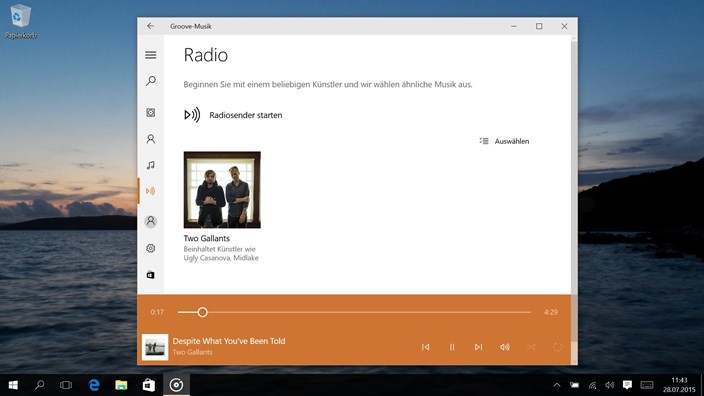Click the total duration 4:29
Viewport: 704px width, 396px height.
click(x=551, y=312)
